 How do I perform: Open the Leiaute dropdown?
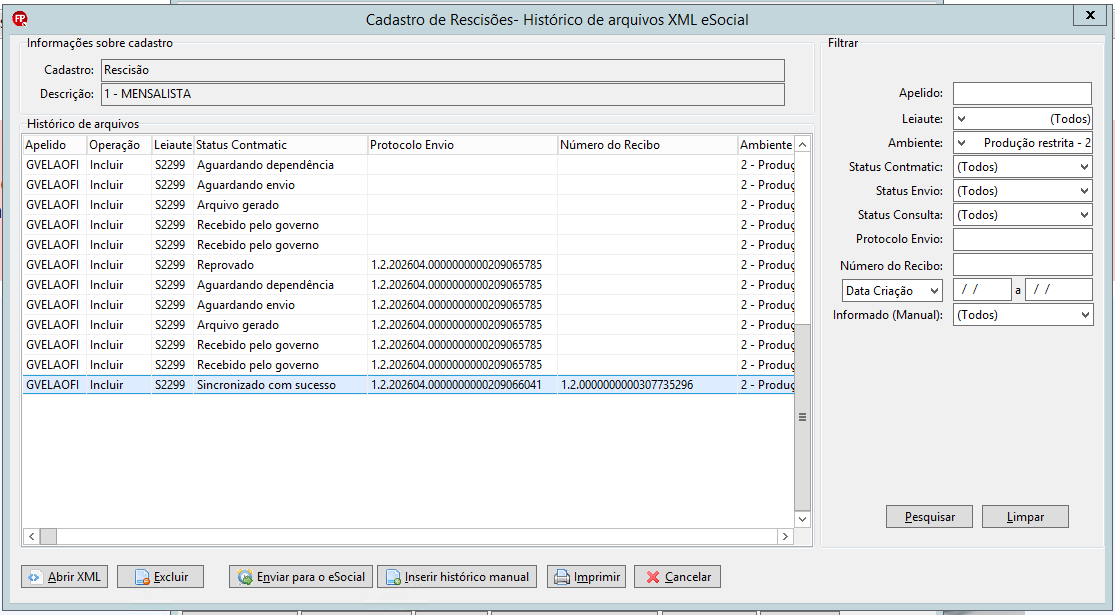coord(1023,119)
